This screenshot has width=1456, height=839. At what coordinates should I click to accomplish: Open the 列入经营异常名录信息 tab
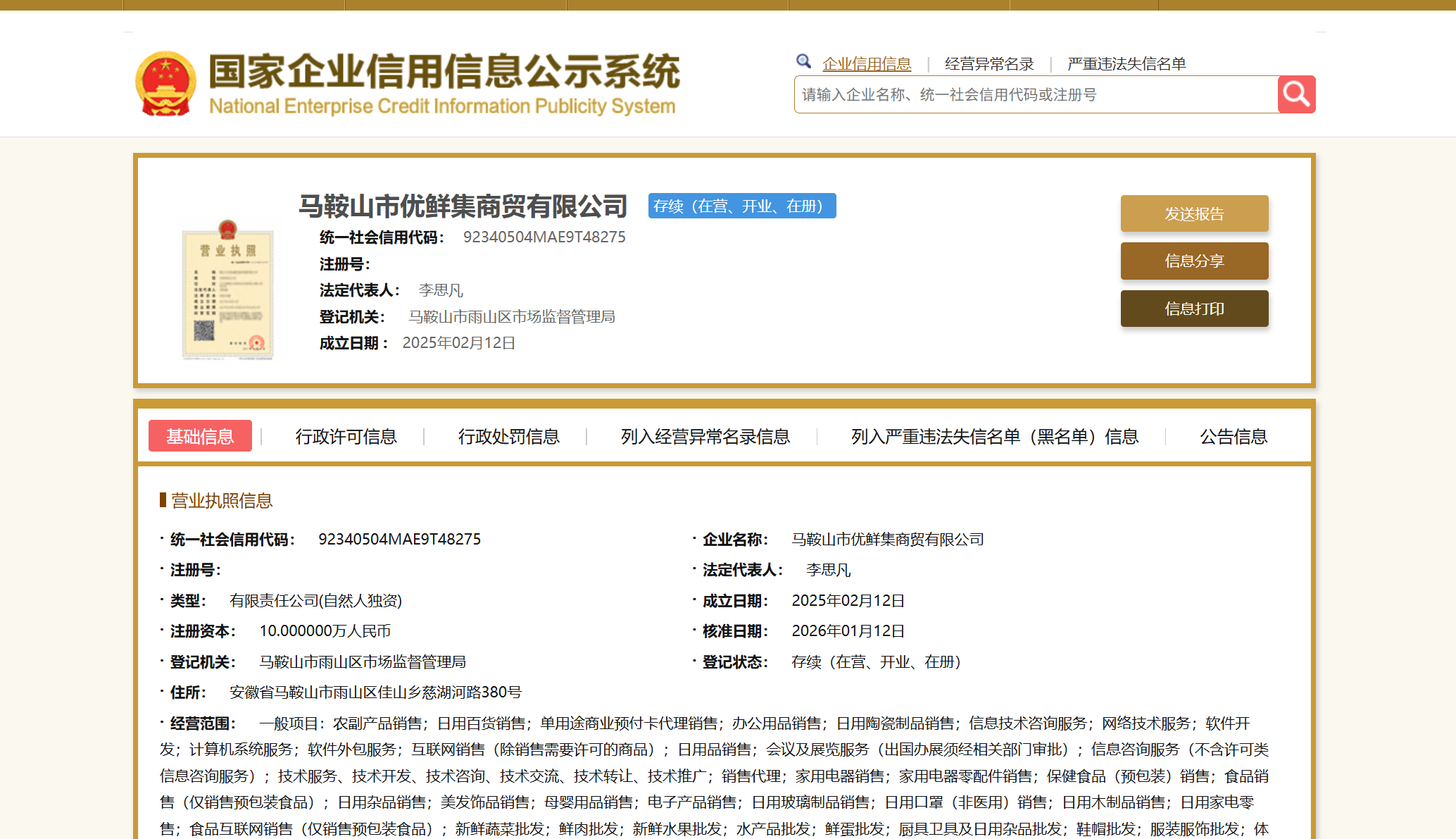point(705,437)
